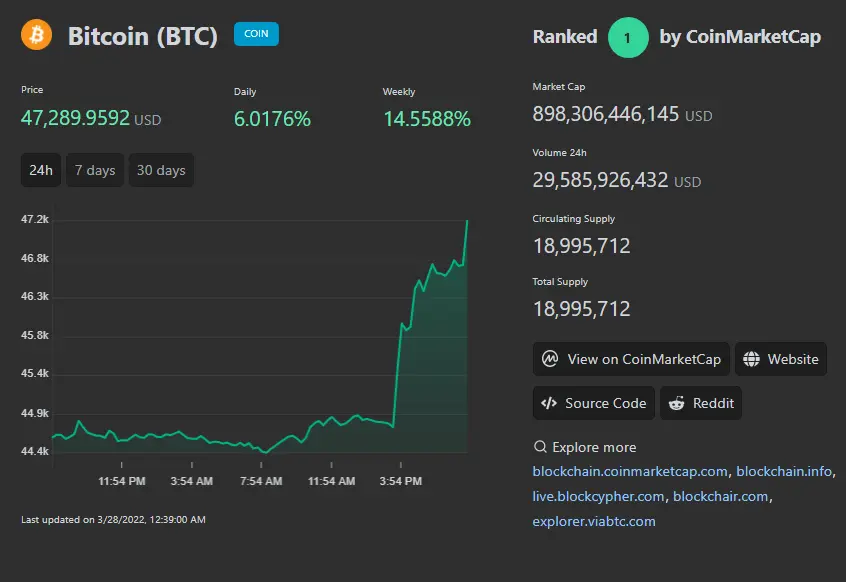846x582 pixels.
Task: Click the Bitcoin (BTC) title
Action: (143, 36)
